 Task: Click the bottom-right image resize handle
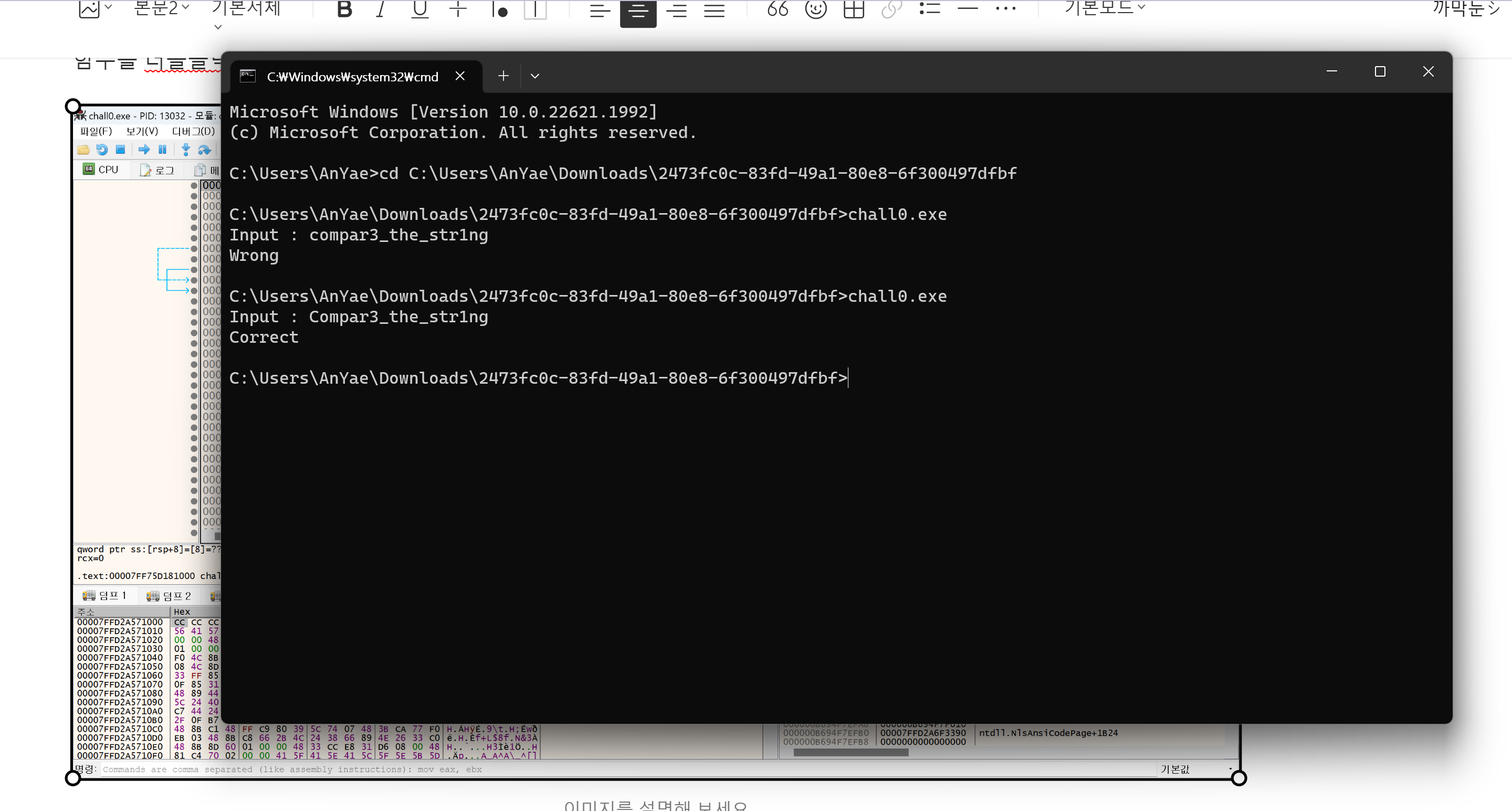[1238, 777]
